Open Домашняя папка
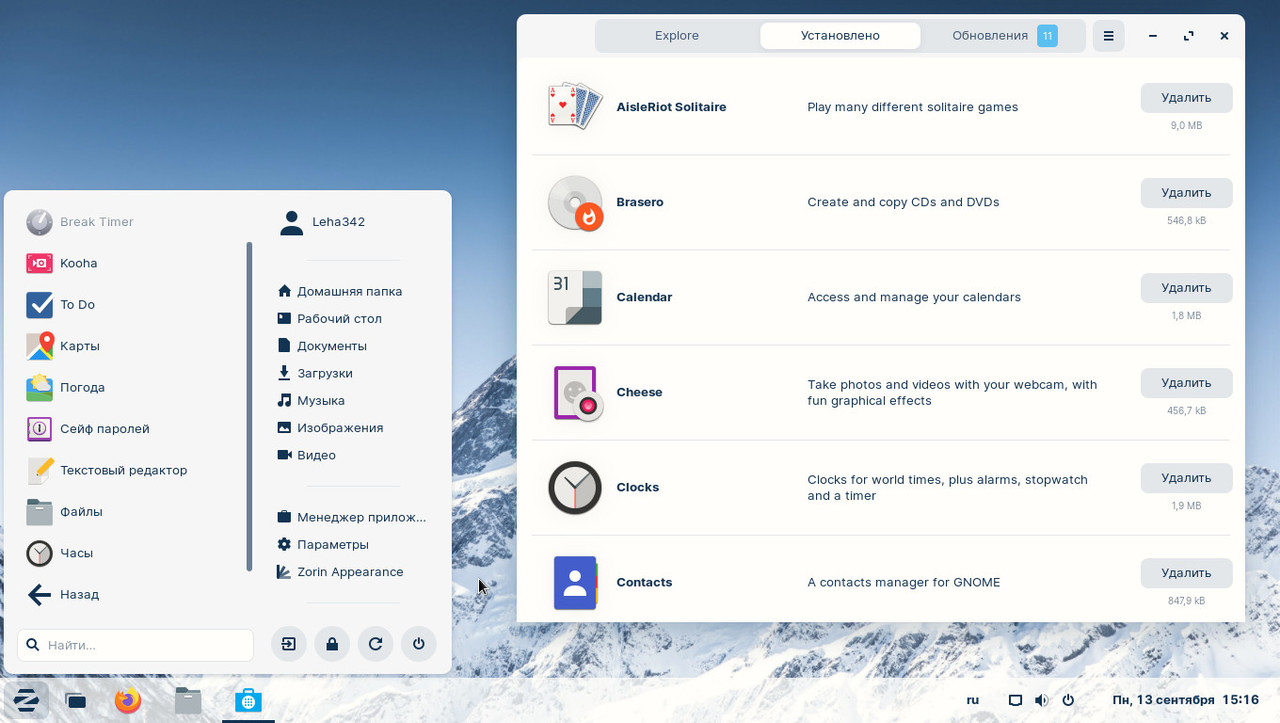 click(x=340, y=291)
